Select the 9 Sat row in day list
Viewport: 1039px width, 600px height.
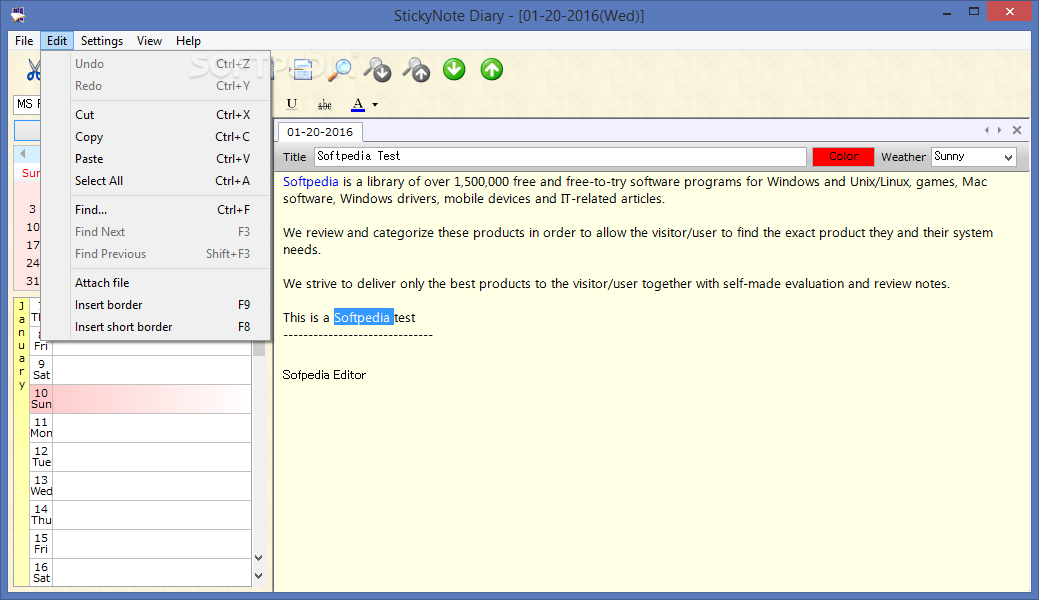140,369
